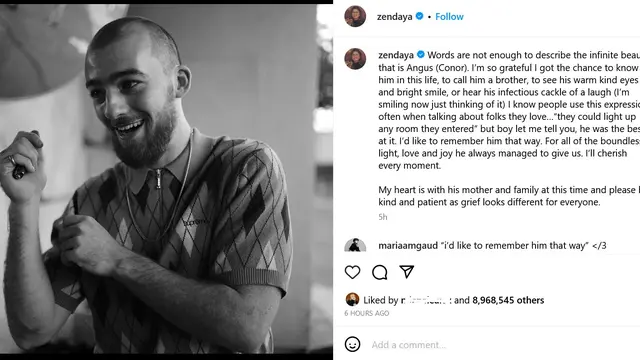Open zendaya's avatar next to the caption
Image resolution: width=640 pixels, height=360 pixels.
pyautogui.click(x=355, y=58)
